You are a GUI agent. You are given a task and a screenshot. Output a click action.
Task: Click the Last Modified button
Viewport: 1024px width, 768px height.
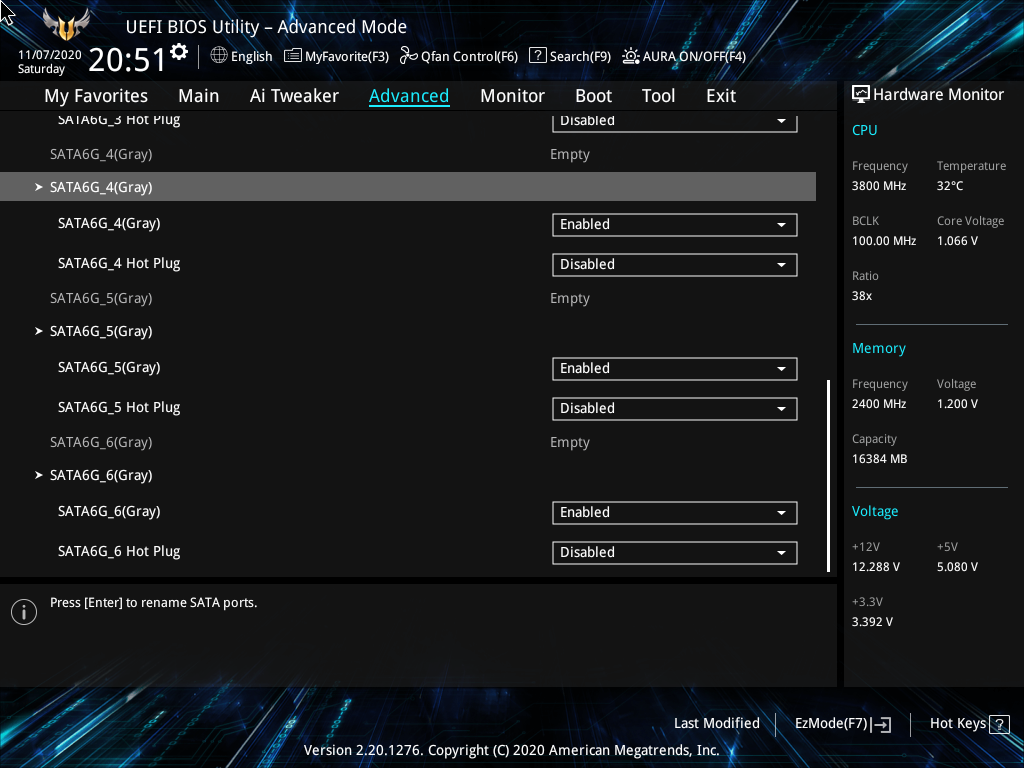(716, 723)
